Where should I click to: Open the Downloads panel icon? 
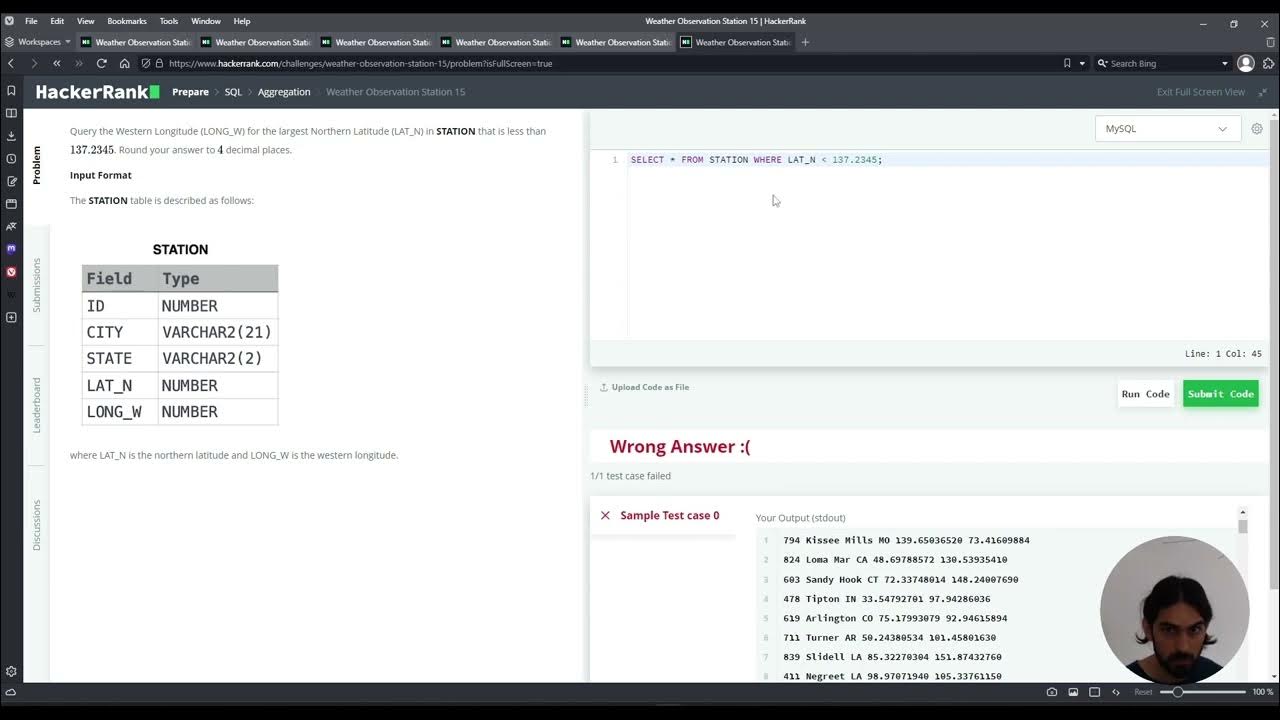pos(11,136)
